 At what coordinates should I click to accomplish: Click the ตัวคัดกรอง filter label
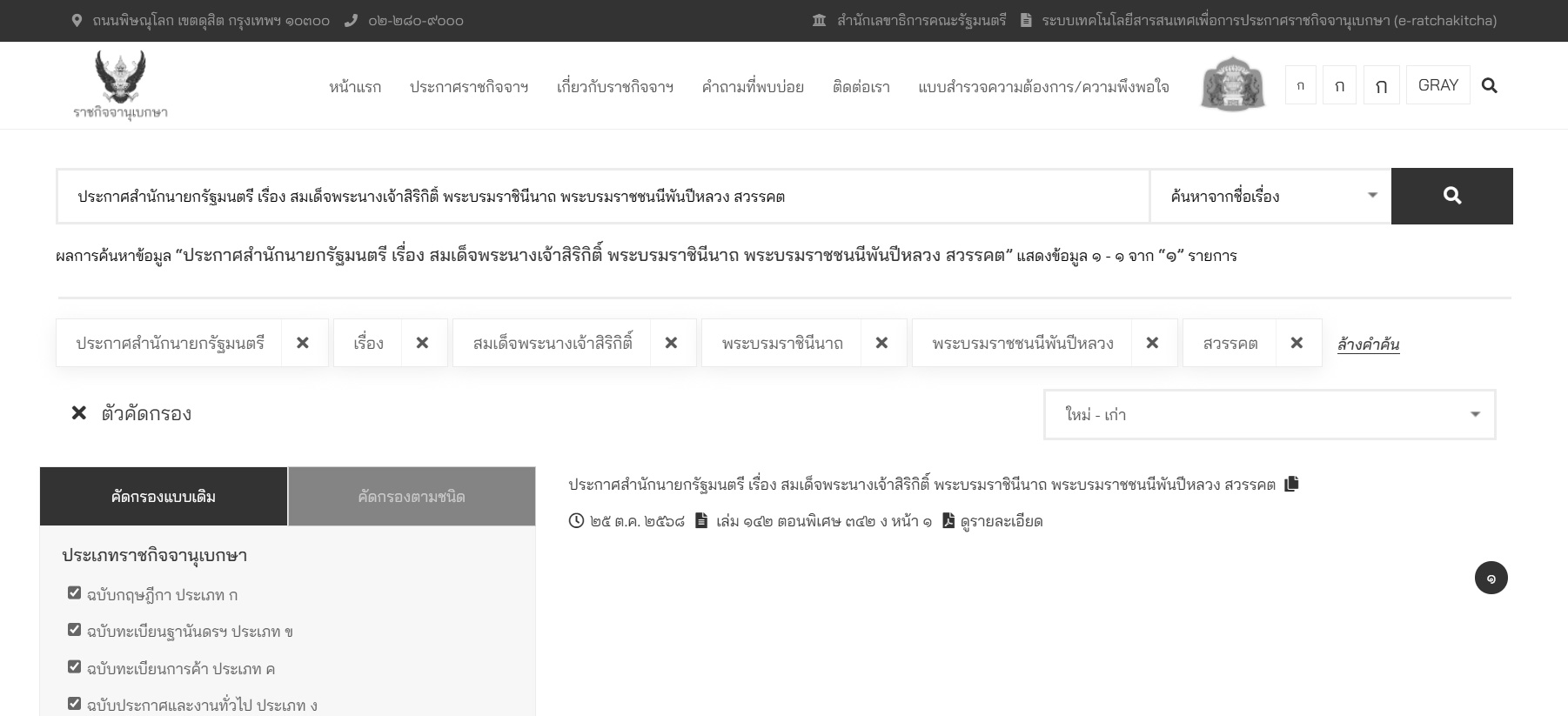(146, 413)
